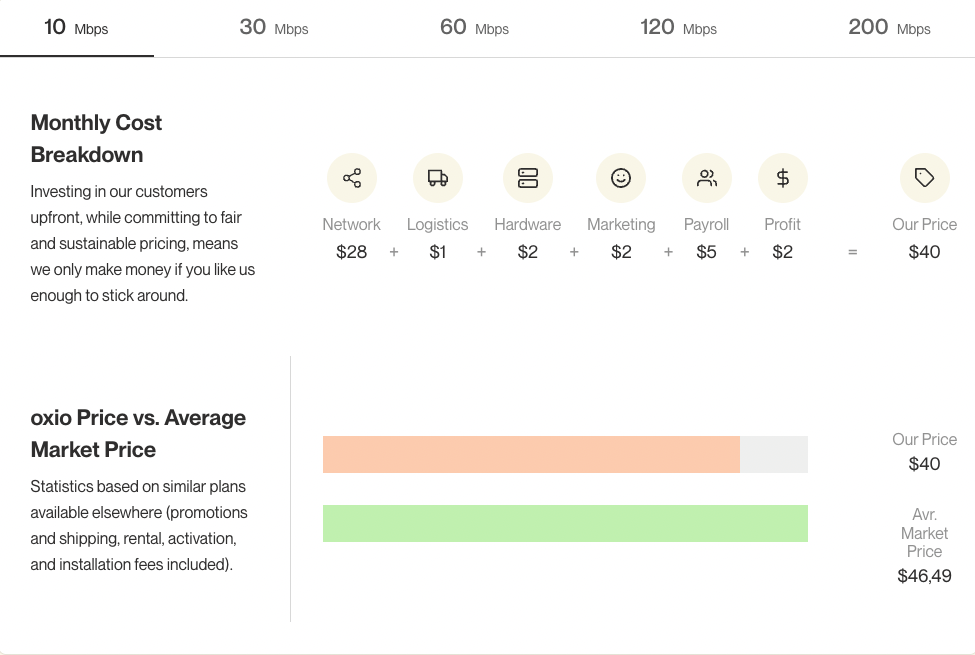This screenshot has width=975, height=655.
Task: Select the 200 Mbps plan tab
Action: tap(889, 27)
